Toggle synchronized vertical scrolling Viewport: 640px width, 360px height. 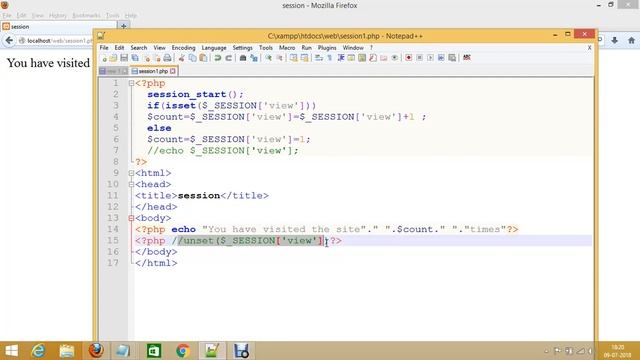294,58
